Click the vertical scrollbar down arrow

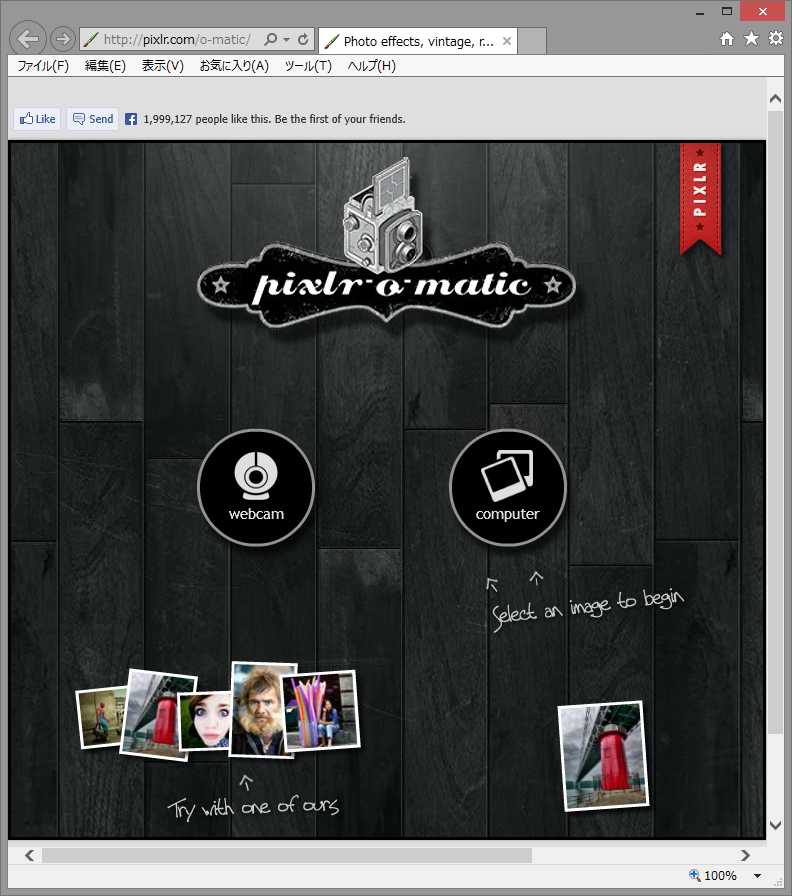coord(775,825)
